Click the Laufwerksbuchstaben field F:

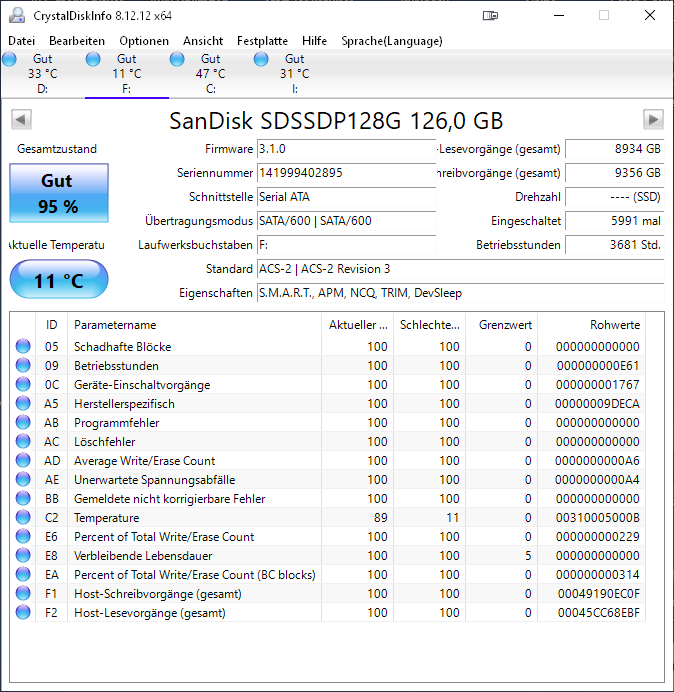pyautogui.click(x=346, y=244)
